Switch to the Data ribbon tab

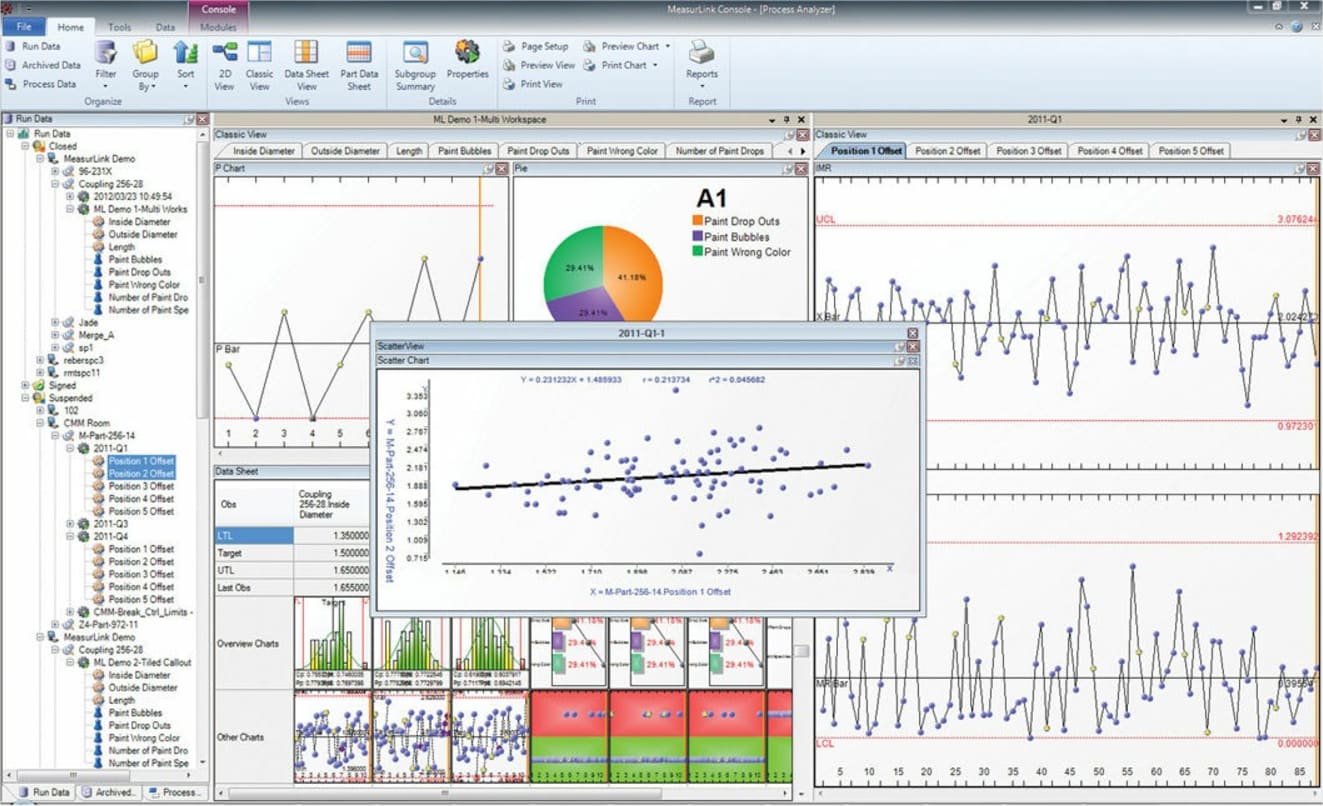pyautogui.click(x=165, y=27)
